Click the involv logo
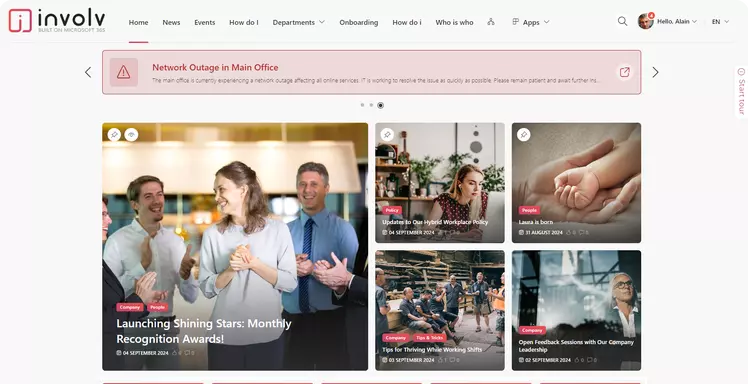 click(x=57, y=21)
